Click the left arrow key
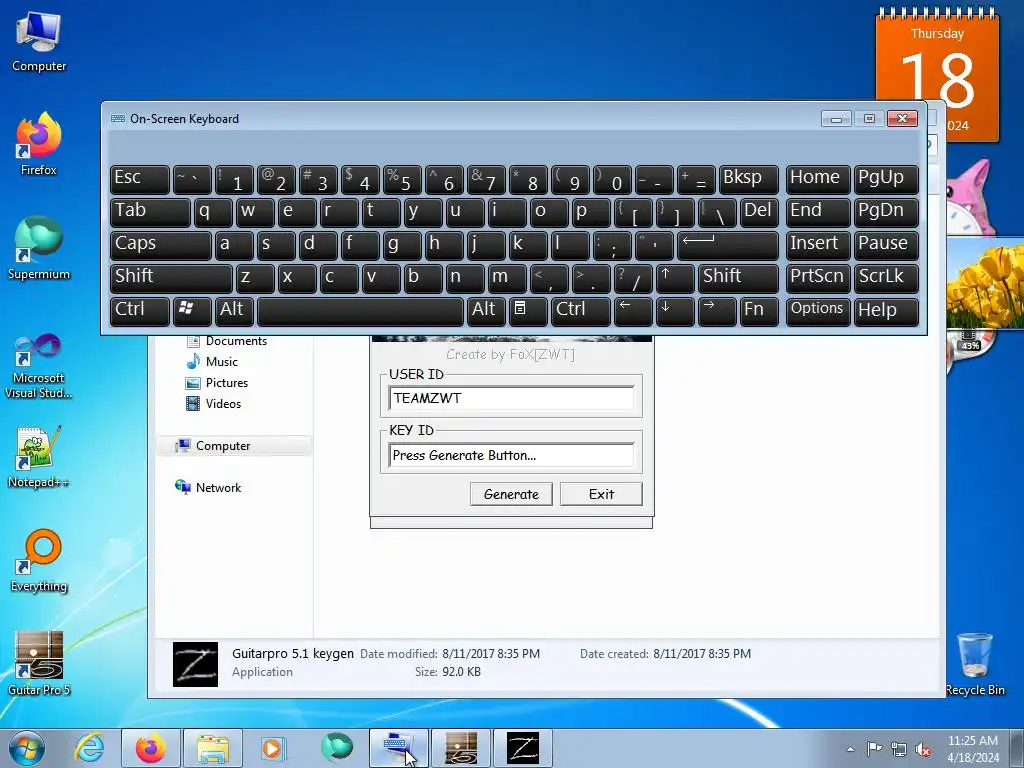Screen dimensions: 1024x768 [x=633, y=311]
